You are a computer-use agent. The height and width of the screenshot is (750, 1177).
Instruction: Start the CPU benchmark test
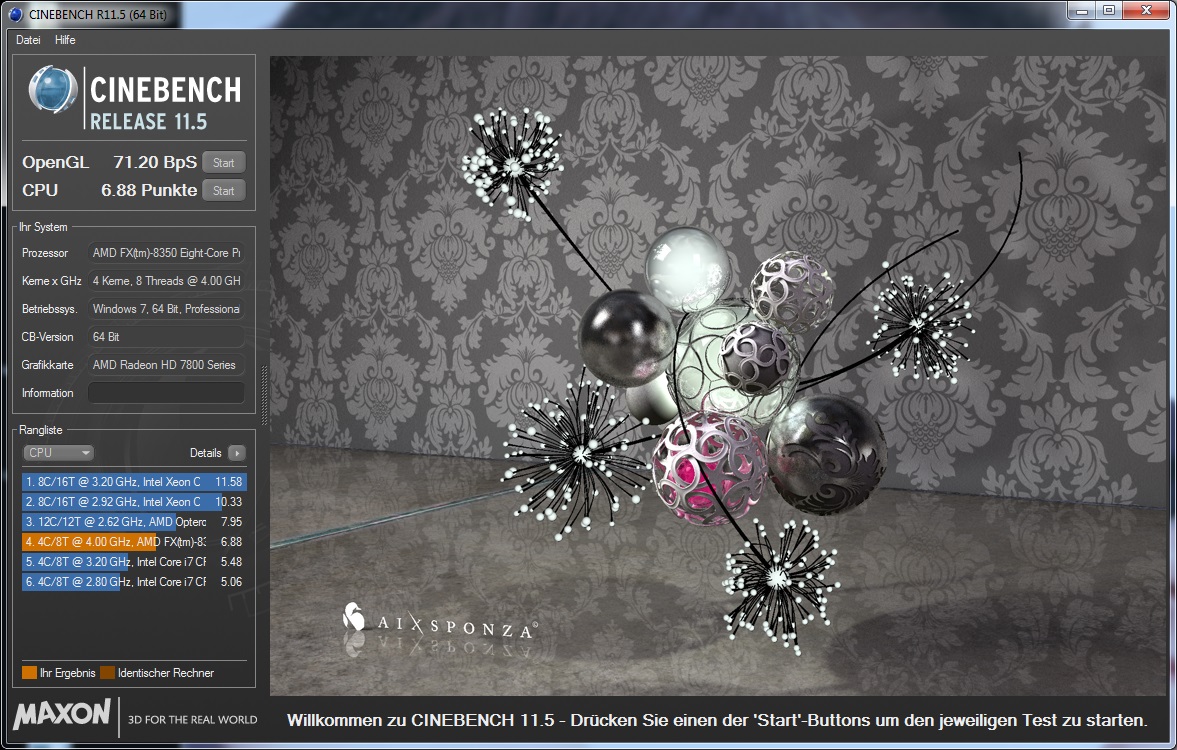tap(224, 191)
